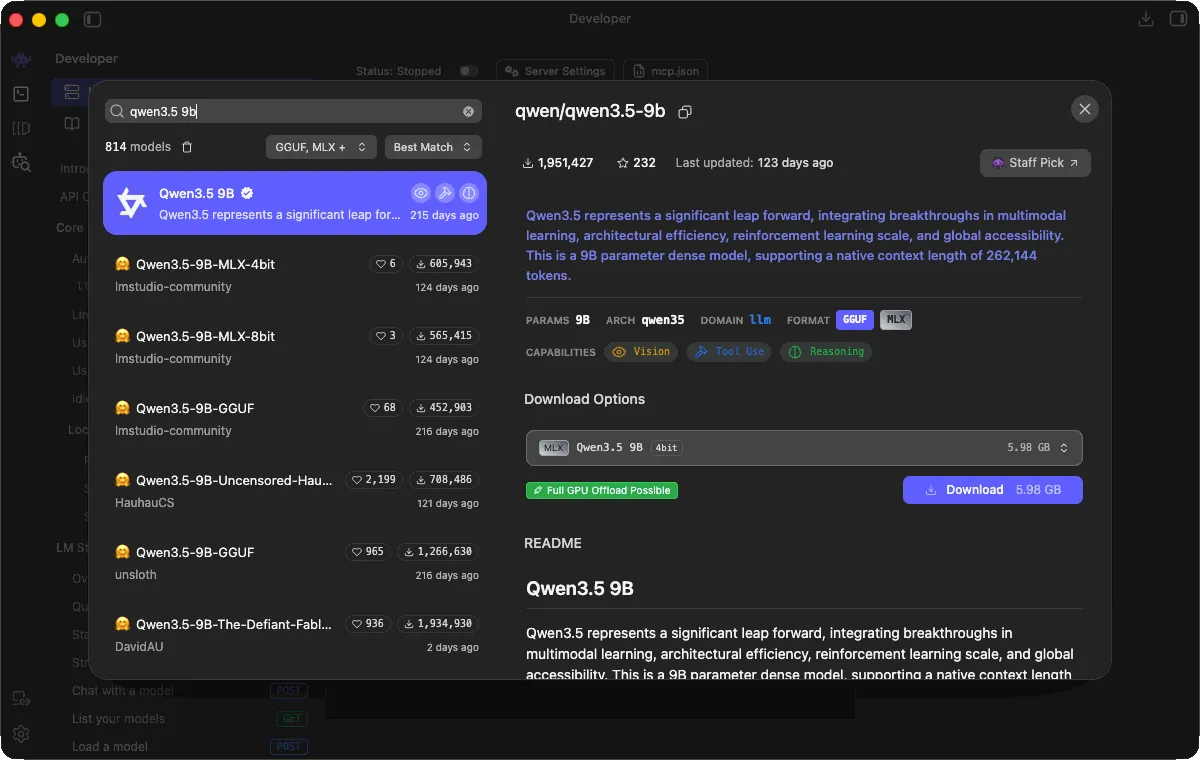Click 'Chat with a model' in Developer sidebar
Screen dimensions: 1200x760
[122, 691]
